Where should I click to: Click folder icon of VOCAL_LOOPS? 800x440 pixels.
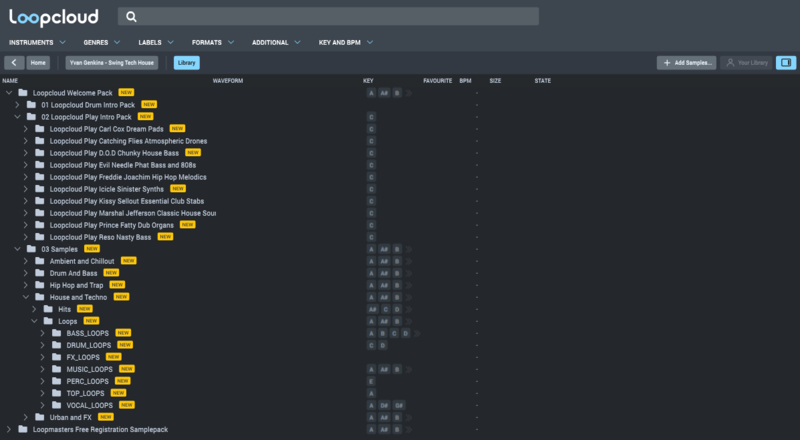(x=57, y=405)
